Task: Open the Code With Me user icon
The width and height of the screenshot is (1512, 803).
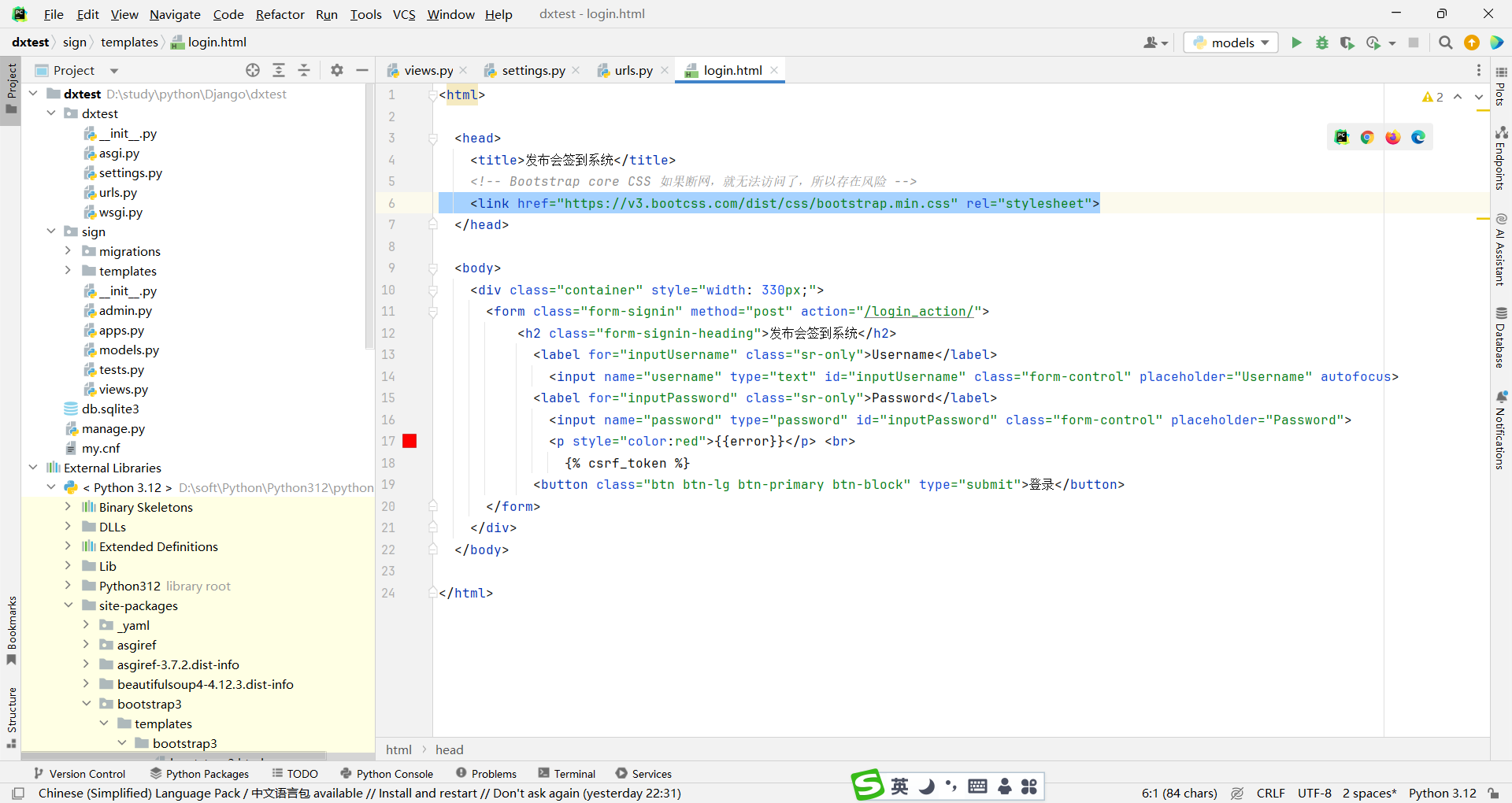Action: pyautogui.click(x=1154, y=43)
